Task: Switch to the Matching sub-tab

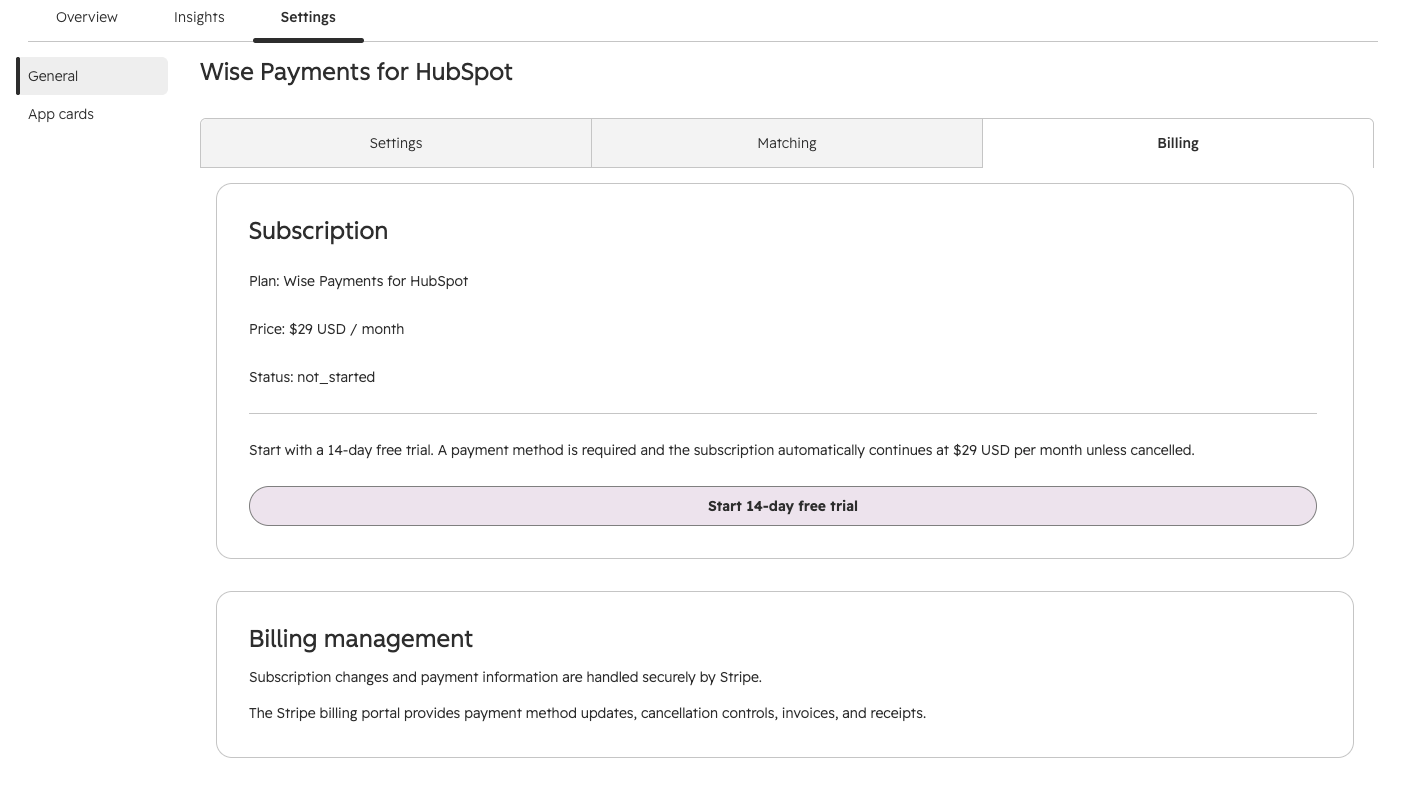Action: click(787, 143)
